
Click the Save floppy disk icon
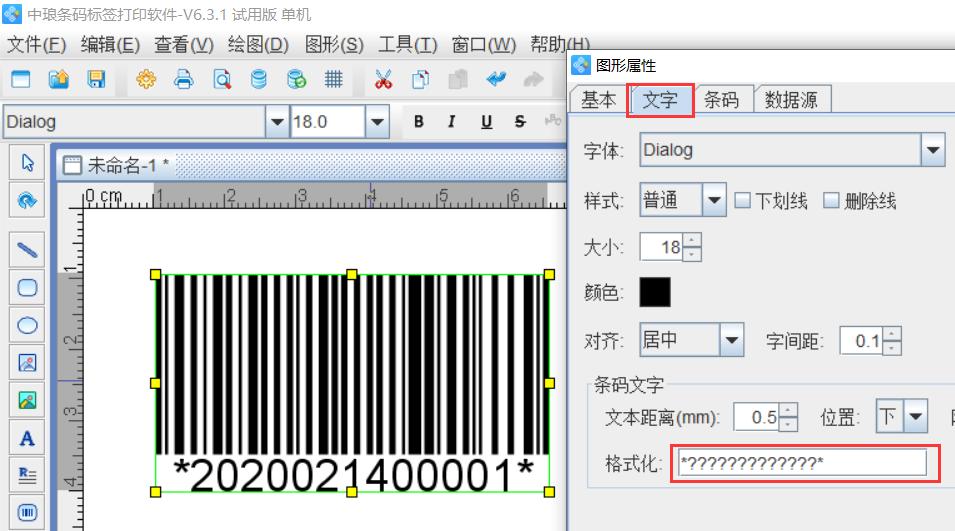click(x=96, y=79)
